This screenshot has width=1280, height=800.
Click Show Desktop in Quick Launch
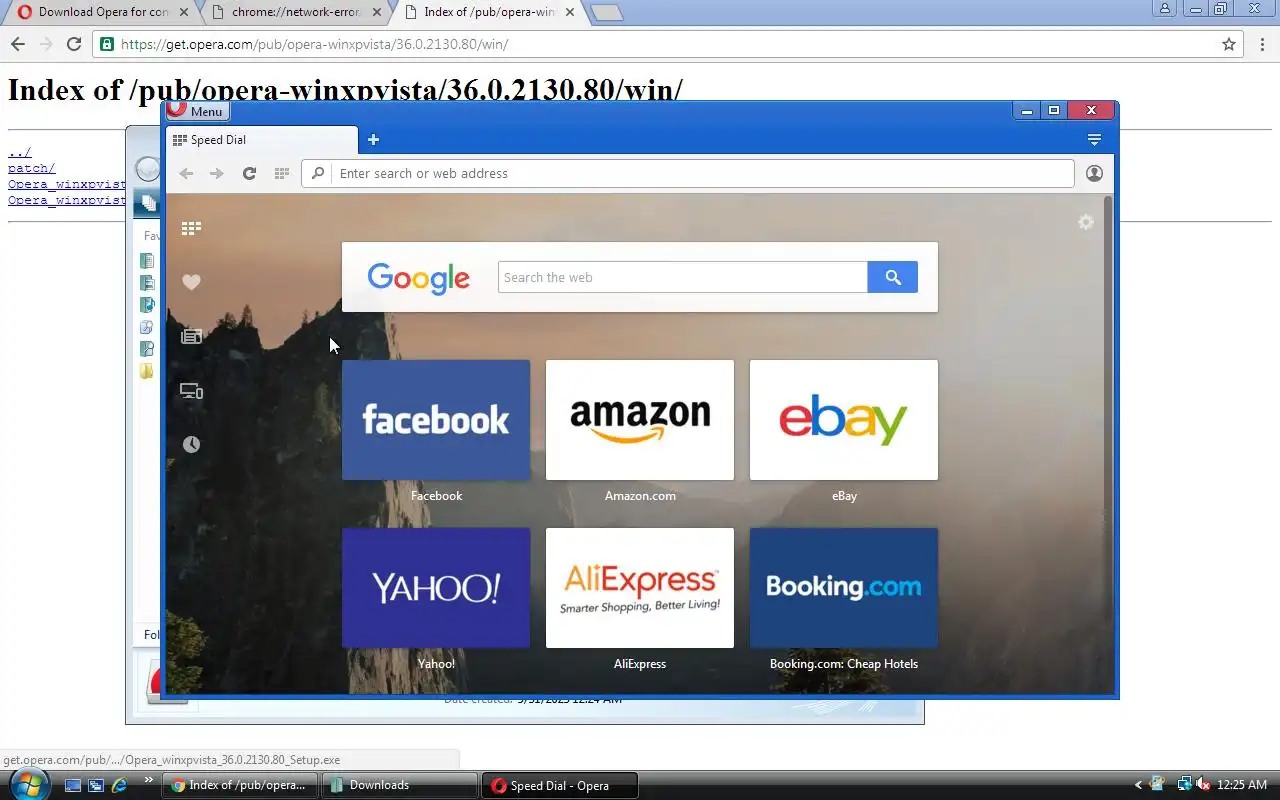point(73,785)
